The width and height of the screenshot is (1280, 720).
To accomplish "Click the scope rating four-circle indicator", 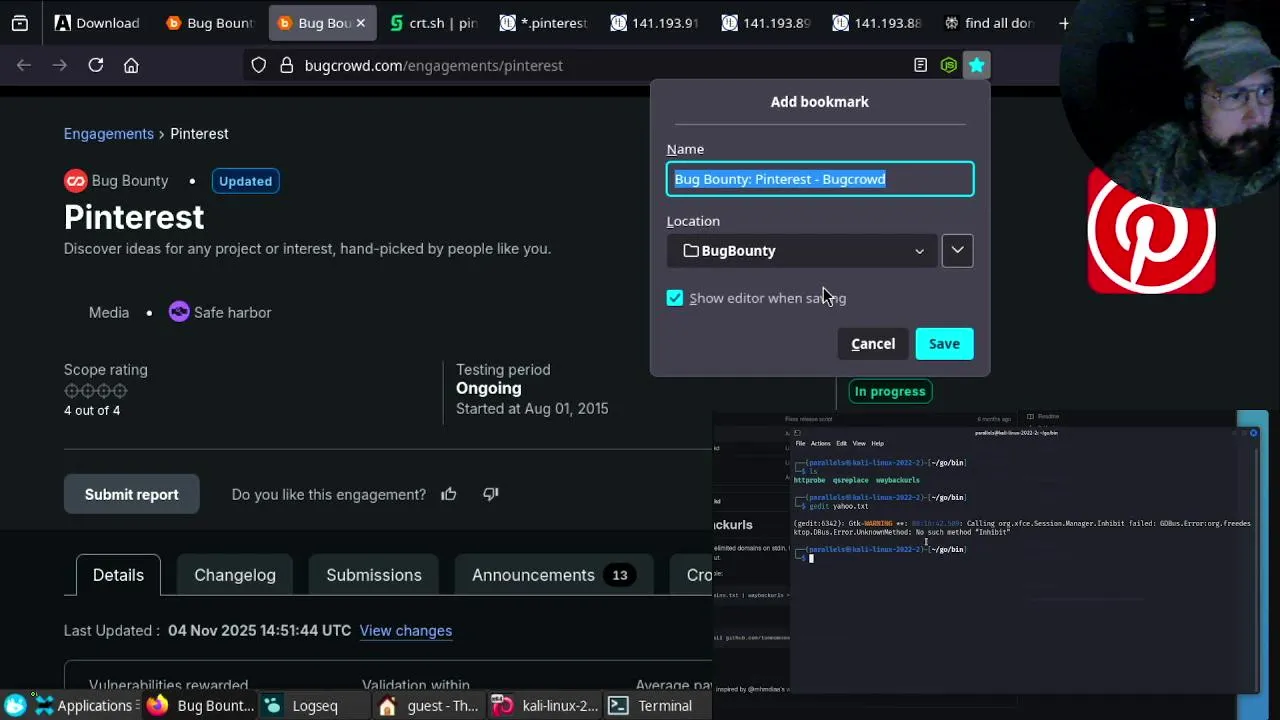I will 96,391.
